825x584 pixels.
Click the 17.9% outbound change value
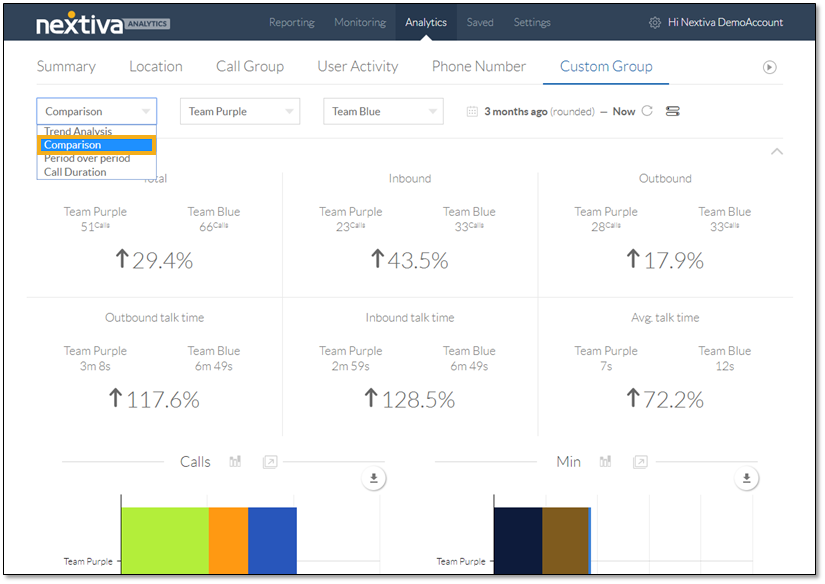665,260
